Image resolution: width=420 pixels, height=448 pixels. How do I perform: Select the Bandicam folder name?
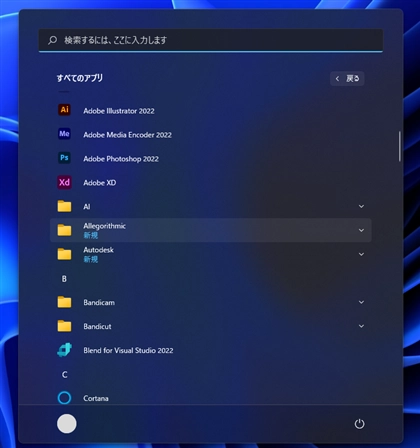(99, 303)
